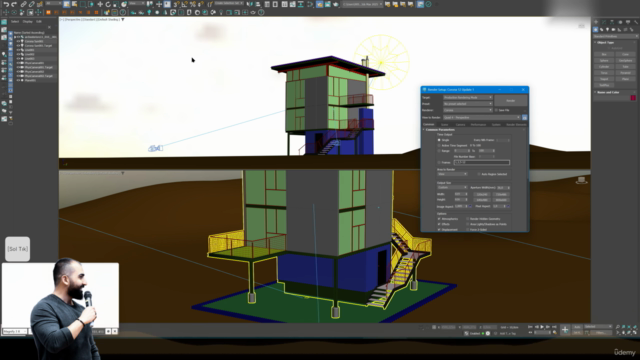This screenshot has height=360, width=640.
Task: Select the Shapes category icon
Action: (602, 29)
